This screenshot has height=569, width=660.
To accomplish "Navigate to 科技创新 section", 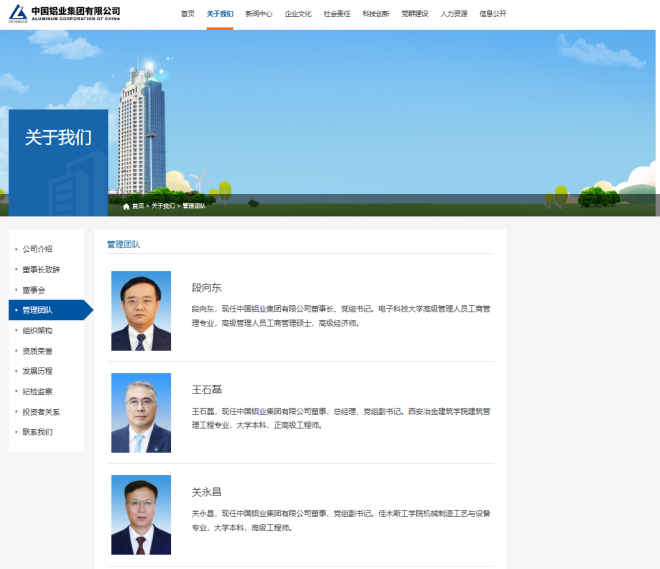I will (376, 14).
